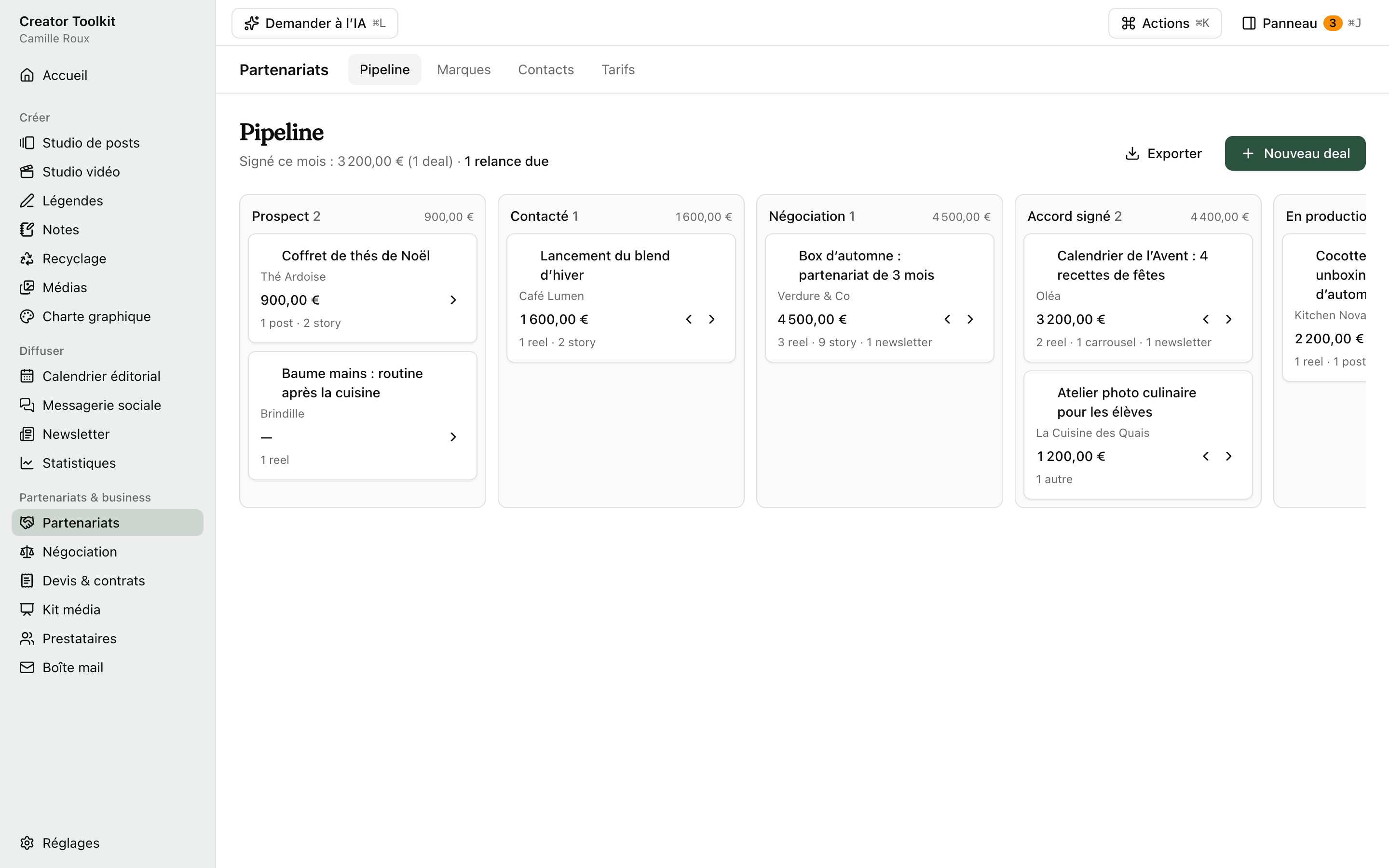Screen dimensions: 1389x868
Task: Switch to the Contacts tab
Action: pyautogui.click(x=546, y=69)
